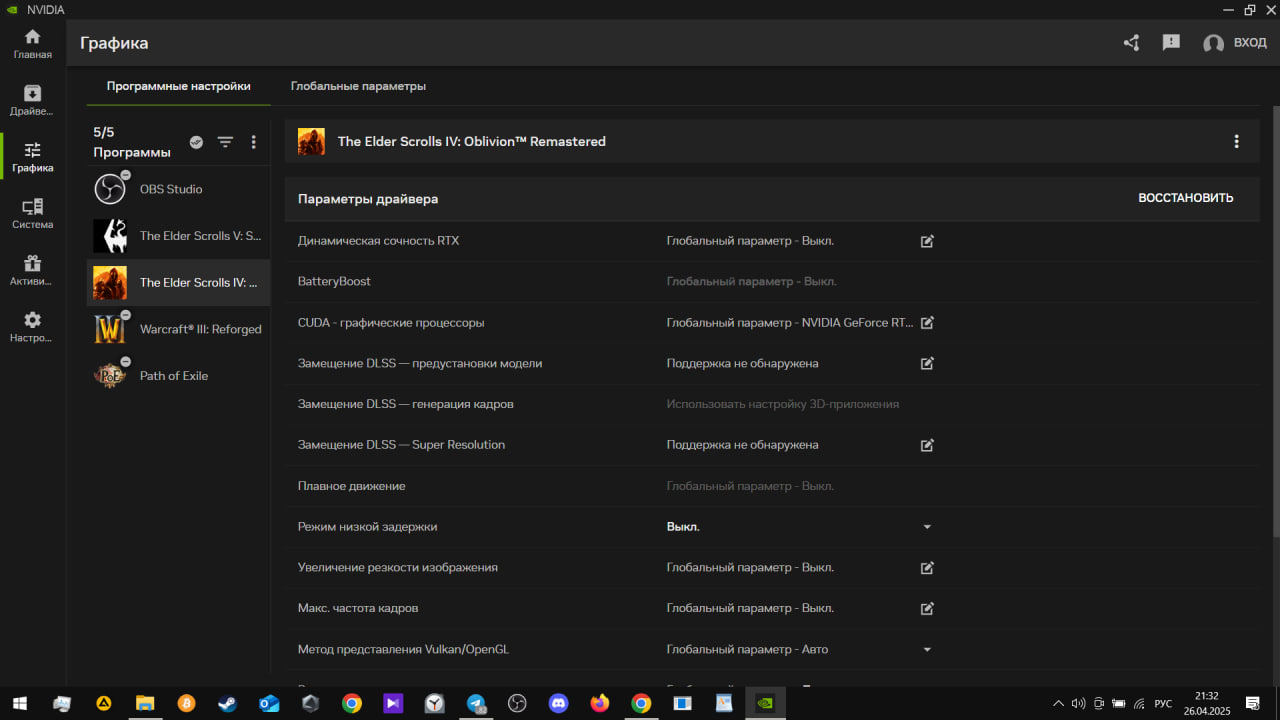1280x720 pixels.
Task: Go to the Драйверы sidebar section
Action: click(32, 100)
